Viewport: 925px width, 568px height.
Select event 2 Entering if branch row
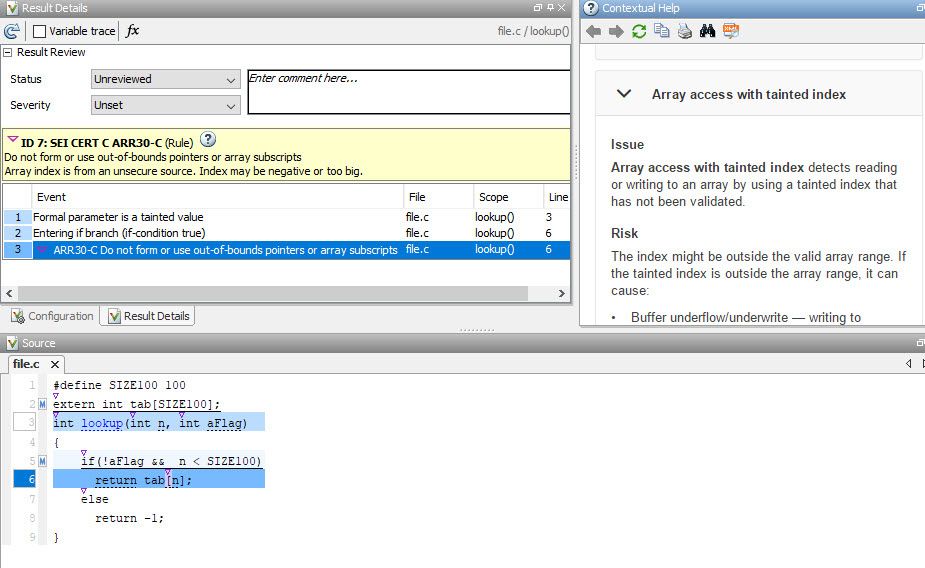(118, 233)
